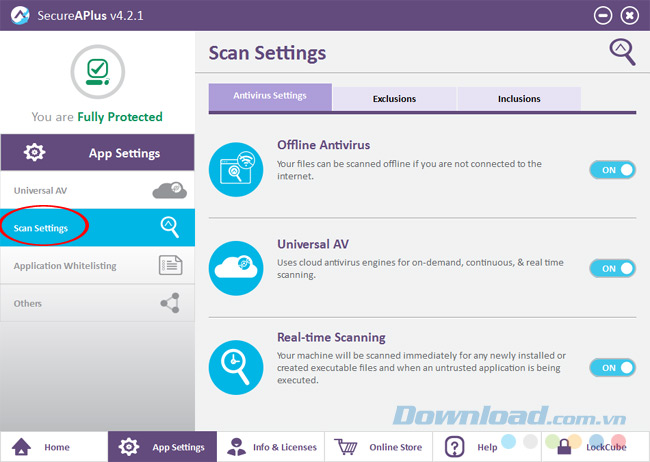Click the gear icon in bottom App Settings
This screenshot has height=462, width=650.
[129, 447]
